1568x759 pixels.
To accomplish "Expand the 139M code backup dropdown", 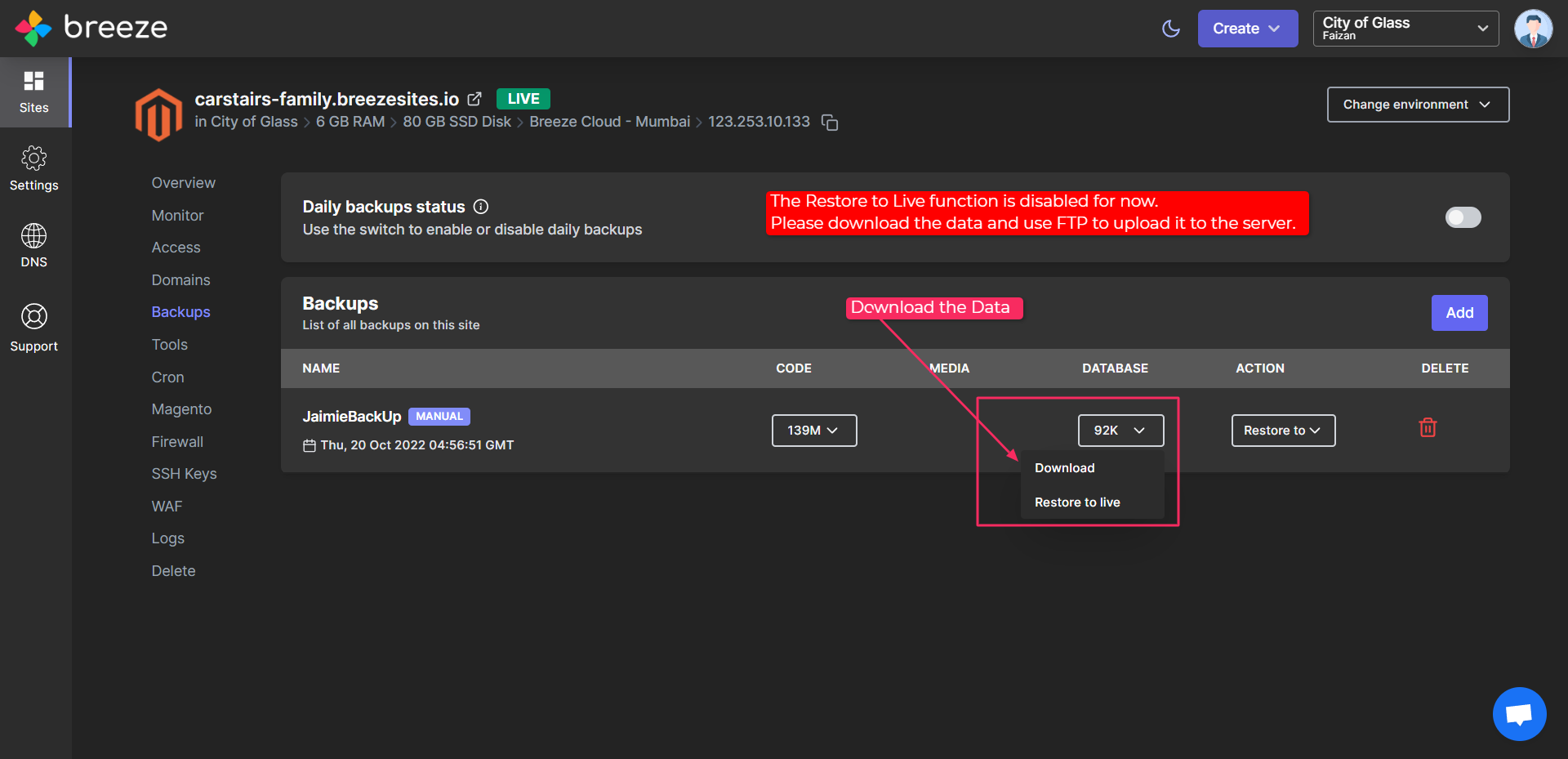I will [814, 431].
